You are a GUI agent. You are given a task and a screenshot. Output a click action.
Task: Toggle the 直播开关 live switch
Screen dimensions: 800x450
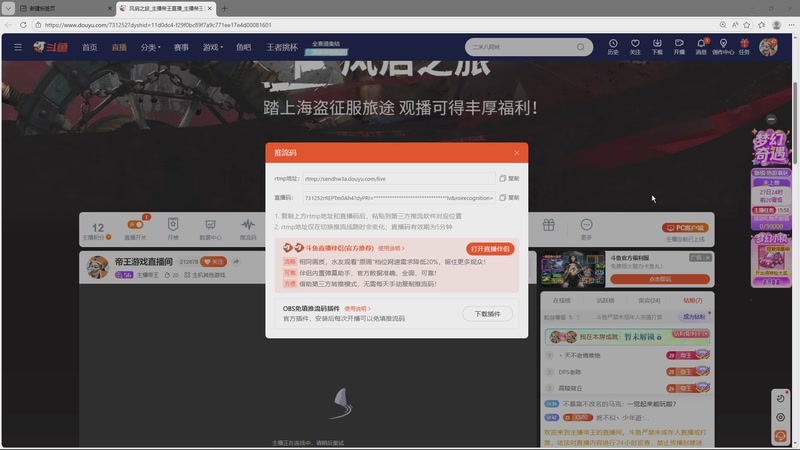tap(135, 224)
